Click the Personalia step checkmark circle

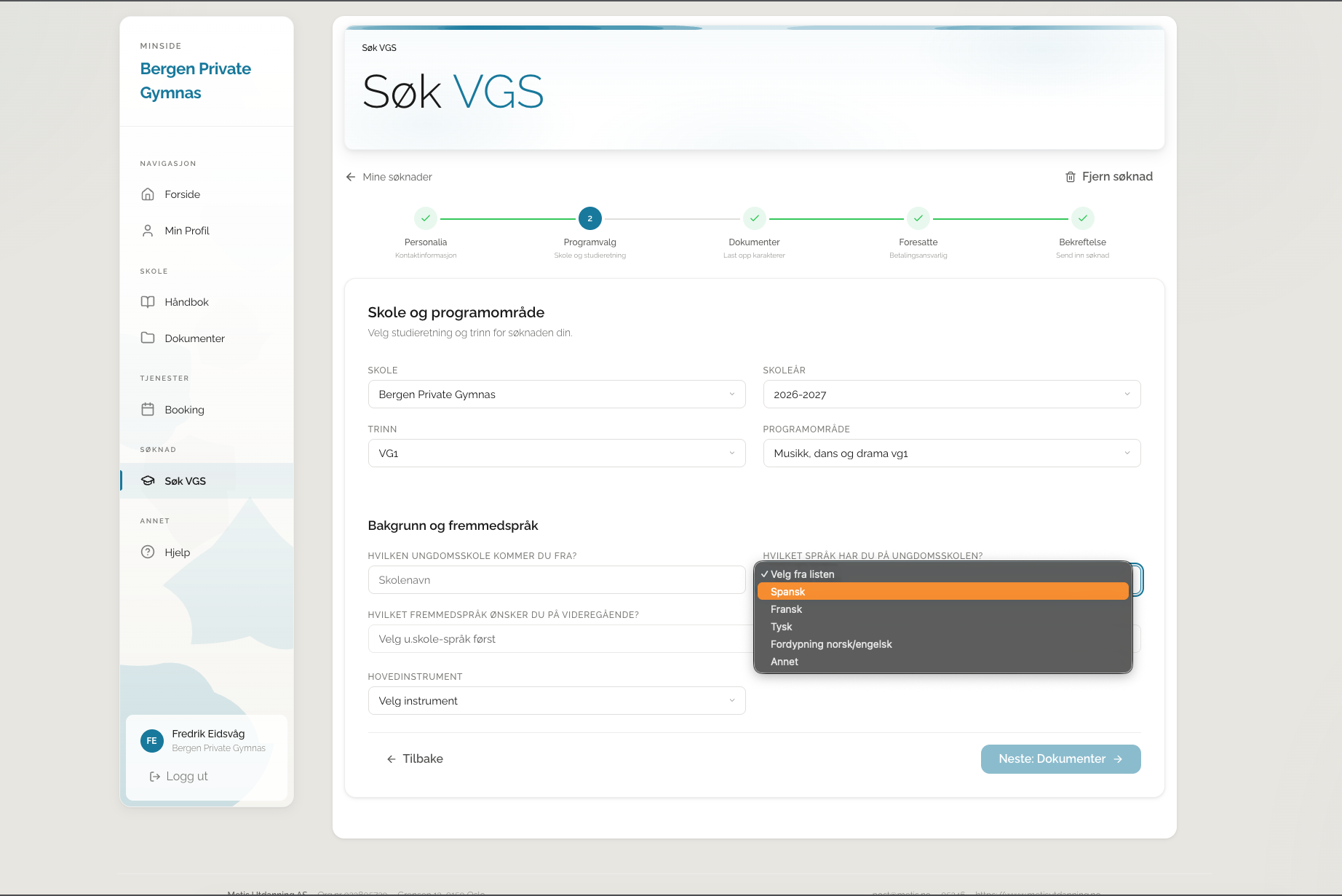click(x=426, y=218)
